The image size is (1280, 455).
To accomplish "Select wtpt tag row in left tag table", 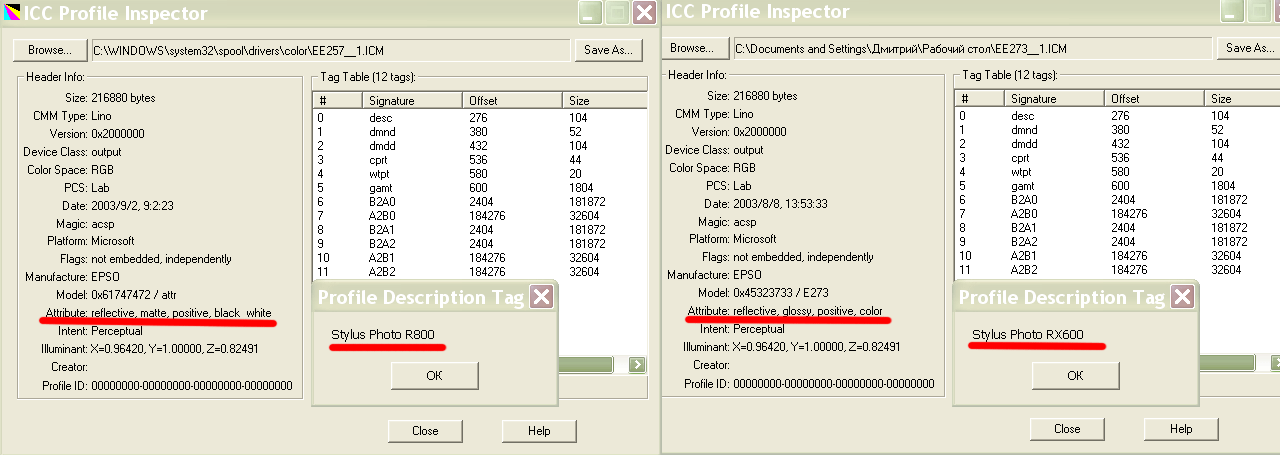I will coord(480,173).
